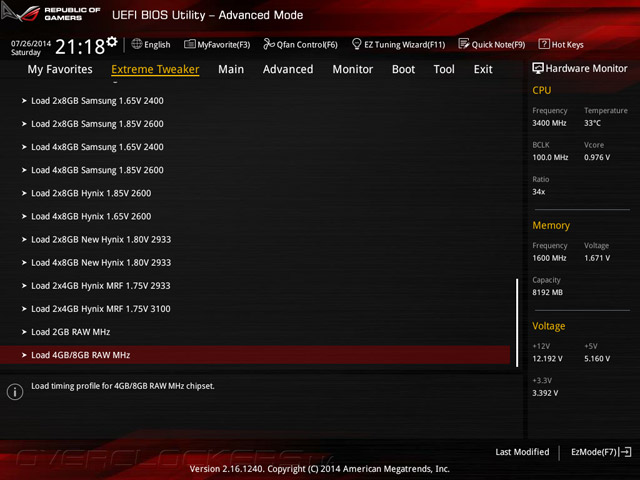Viewport: 640px width, 480px height.
Task: Click Ratio value 34x
Action: click(x=538, y=191)
